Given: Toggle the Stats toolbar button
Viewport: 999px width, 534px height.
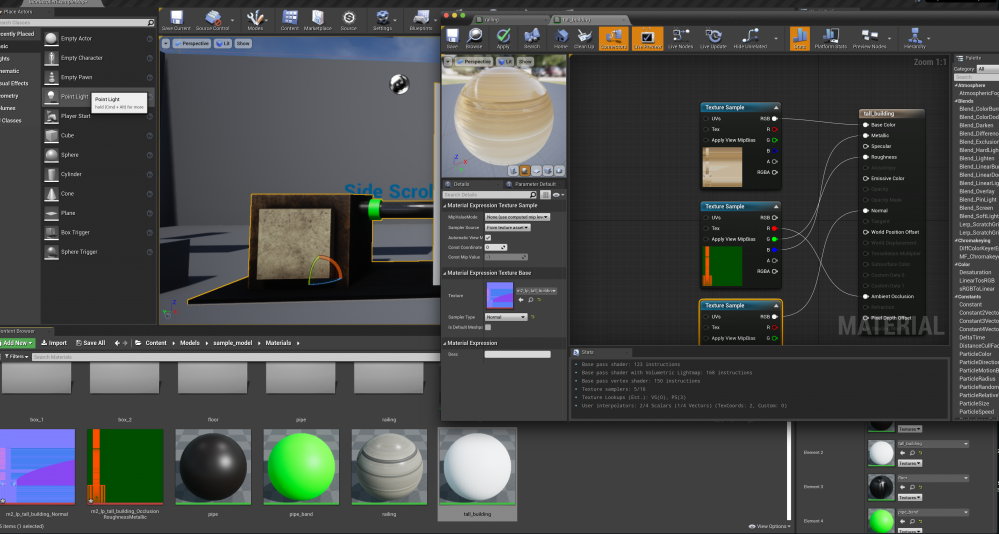Looking at the screenshot, I should [800, 38].
